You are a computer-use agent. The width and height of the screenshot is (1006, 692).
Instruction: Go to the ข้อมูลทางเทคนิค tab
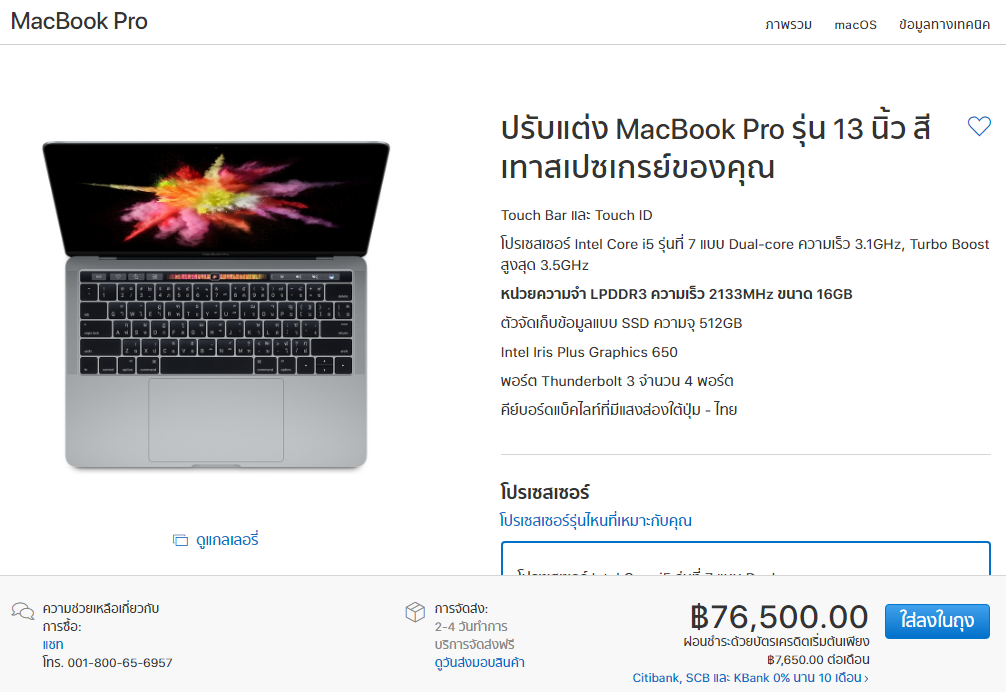(x=944, y=24)
